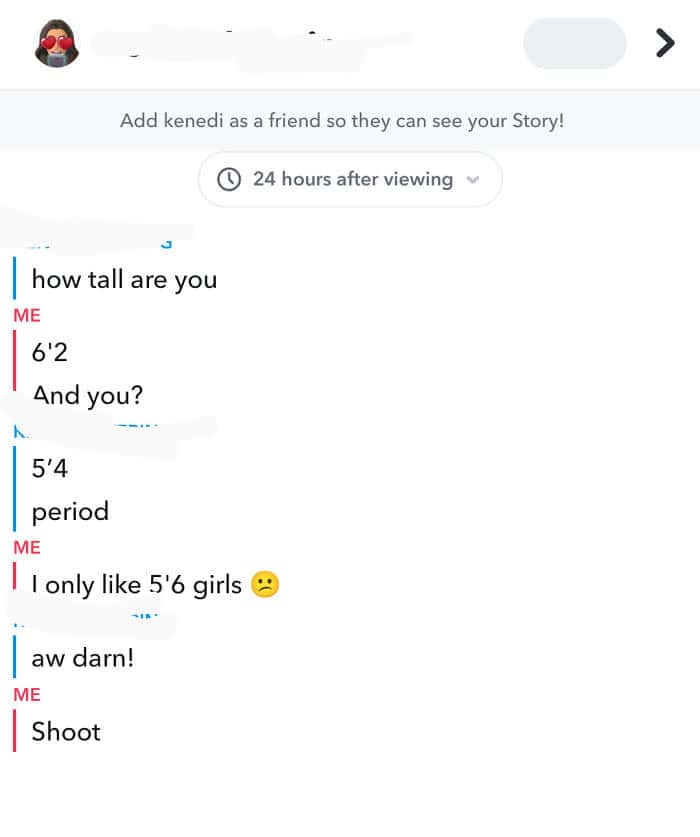
Task: Tap the 'aw darn!' message
Action: coord(82,658)
